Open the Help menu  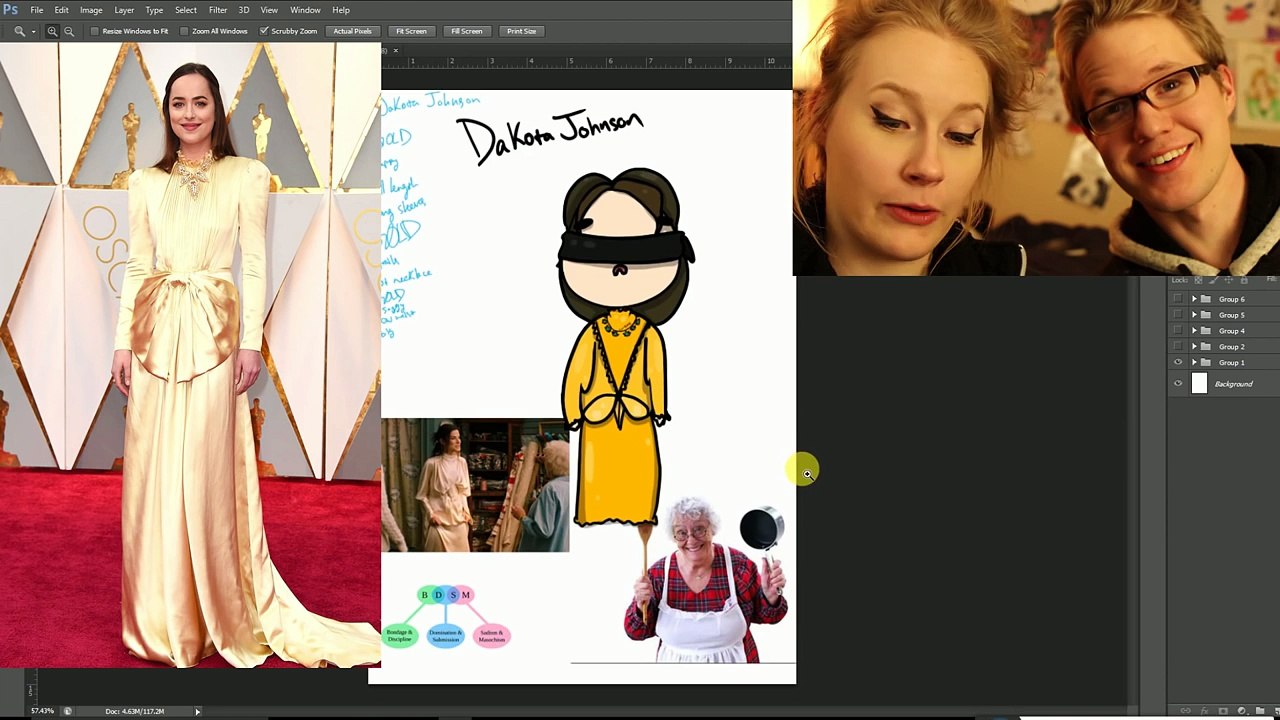[x=341, y=10]
